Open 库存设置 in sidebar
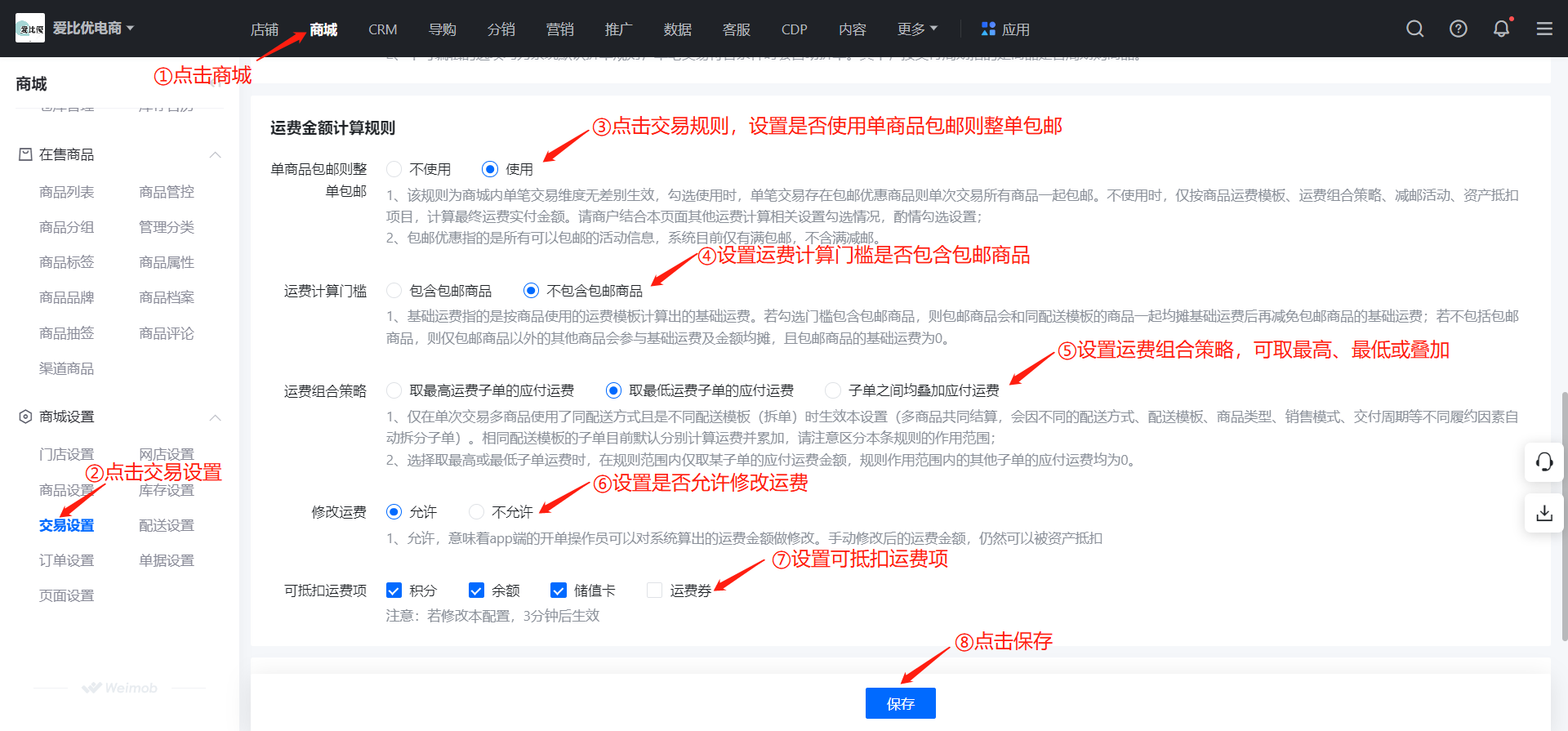The height and width of the screenshot is (731, 1568). pos(167,490)
